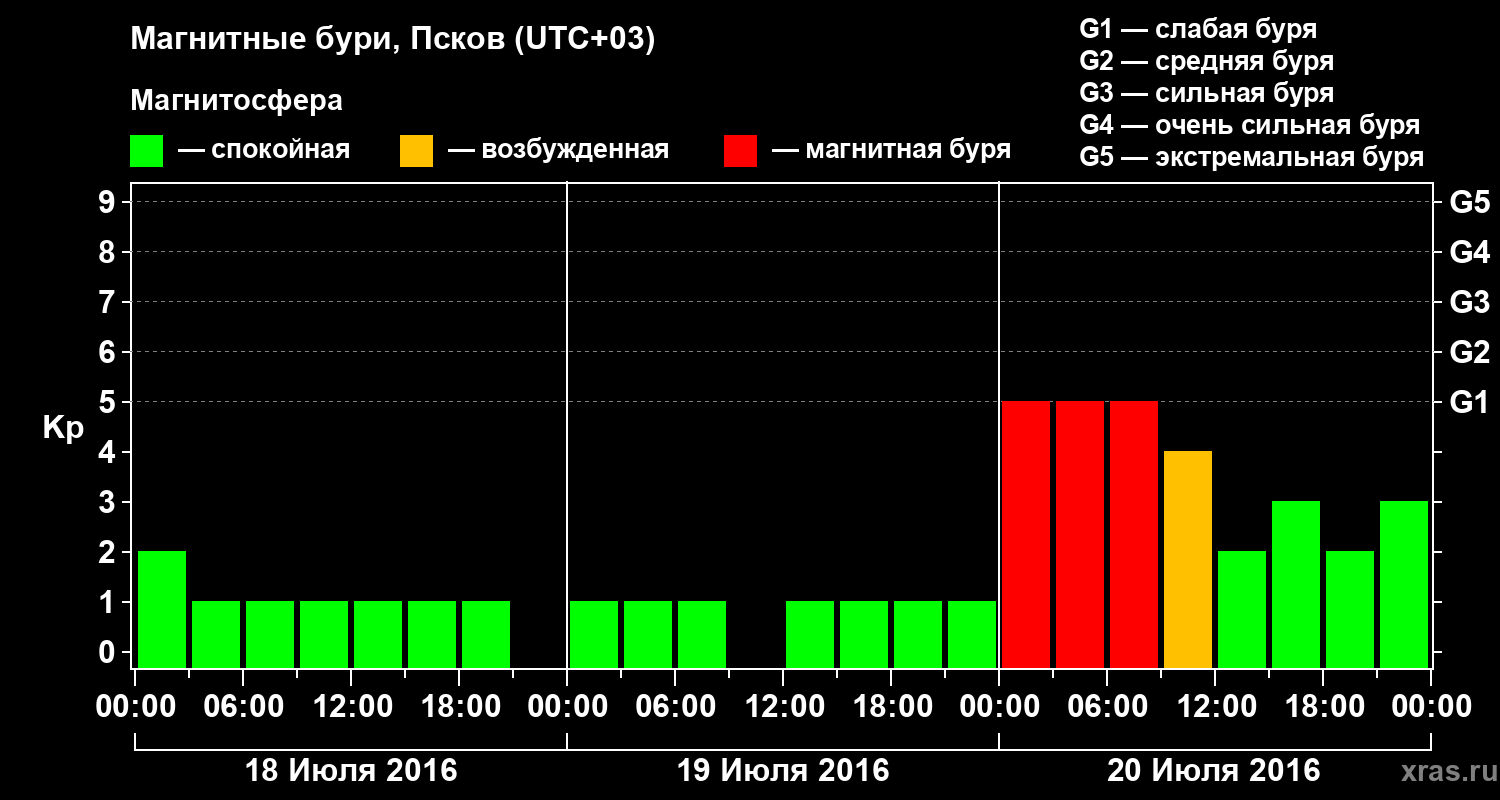Click the last green bar on 20 July
This screenshot has width=1500, height=800.
point(1404,584)
